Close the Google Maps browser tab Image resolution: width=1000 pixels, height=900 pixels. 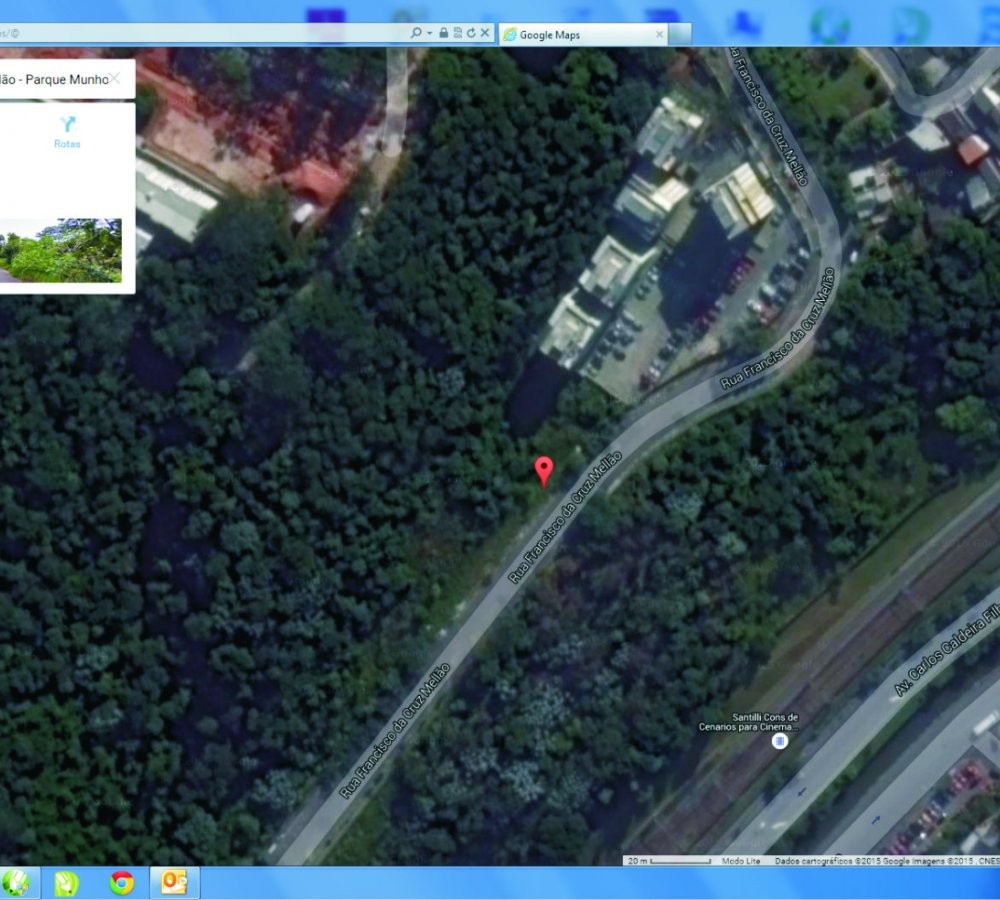click(x=659, y=34)
